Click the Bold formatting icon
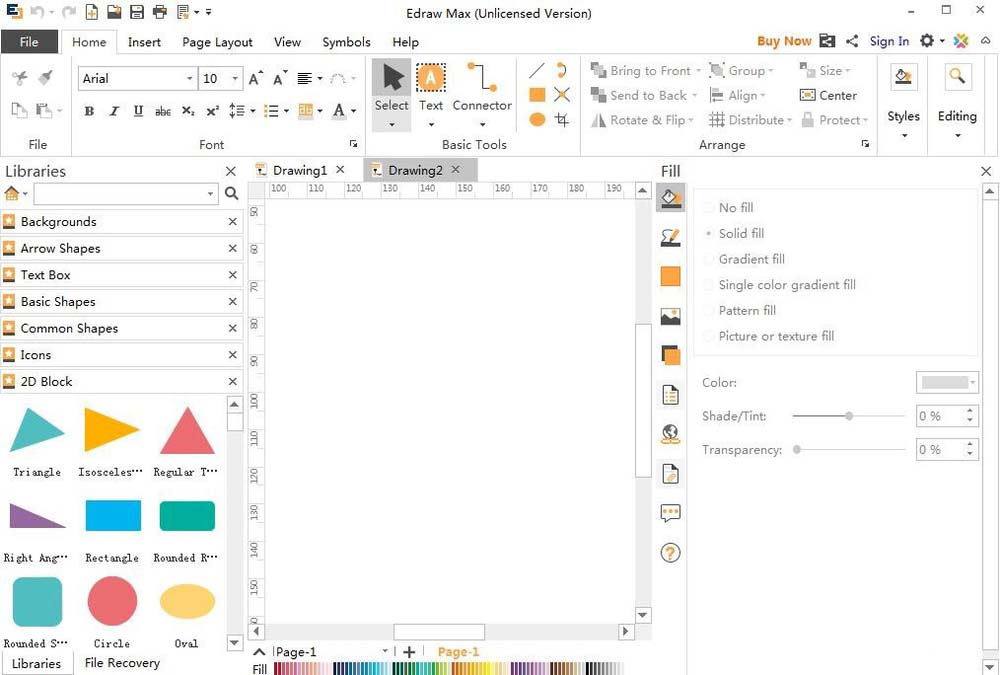 pos(89,111)
